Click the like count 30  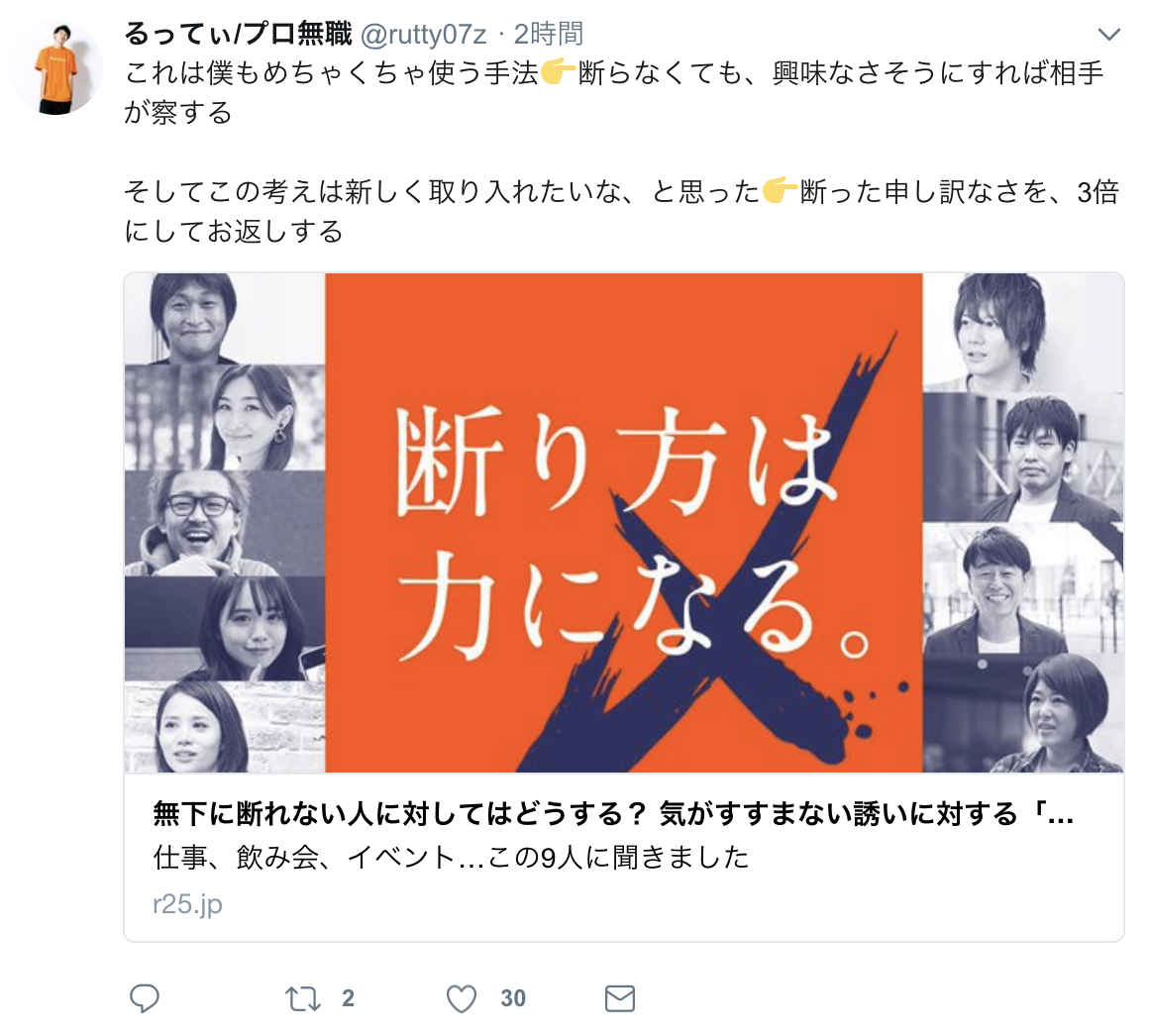pyautogui.click(x=513, y=998)
